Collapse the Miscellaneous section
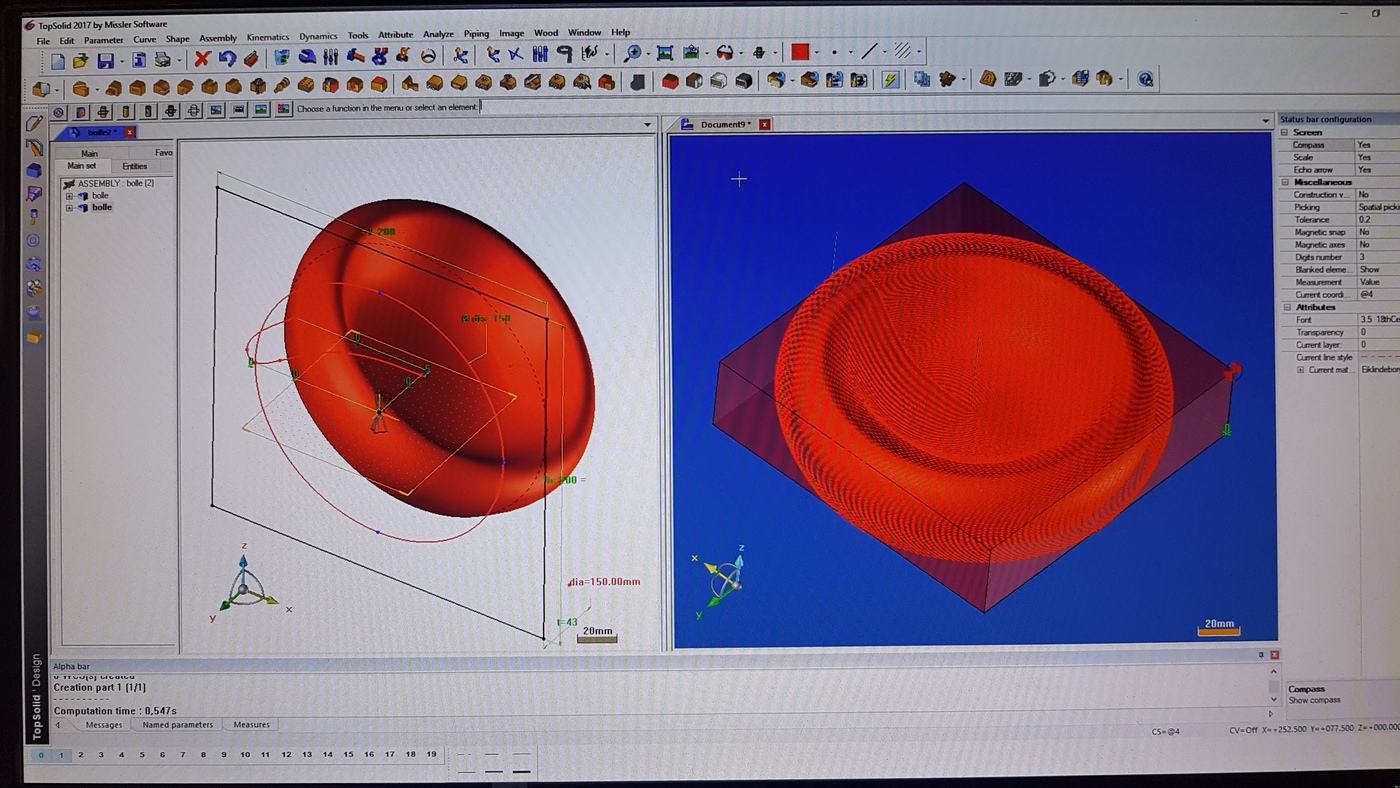Viewport: 1400px width, 788px height. point(1285,182)
